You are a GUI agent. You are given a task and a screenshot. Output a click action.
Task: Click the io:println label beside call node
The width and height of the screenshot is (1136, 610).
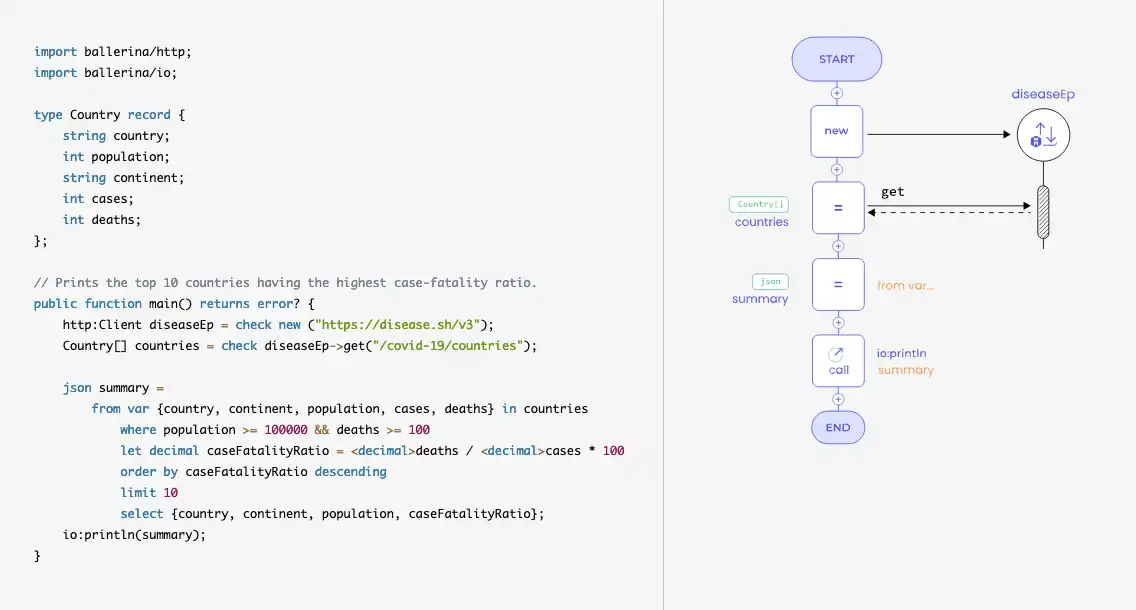908,353
